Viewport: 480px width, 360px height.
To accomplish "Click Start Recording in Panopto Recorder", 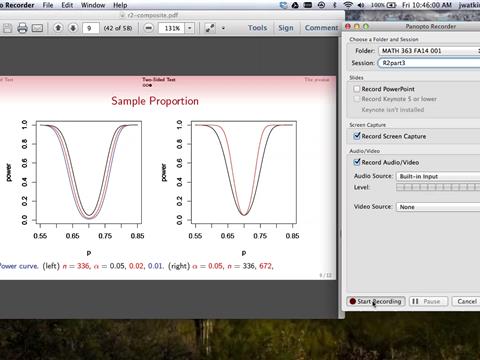I will pos(376,301).
